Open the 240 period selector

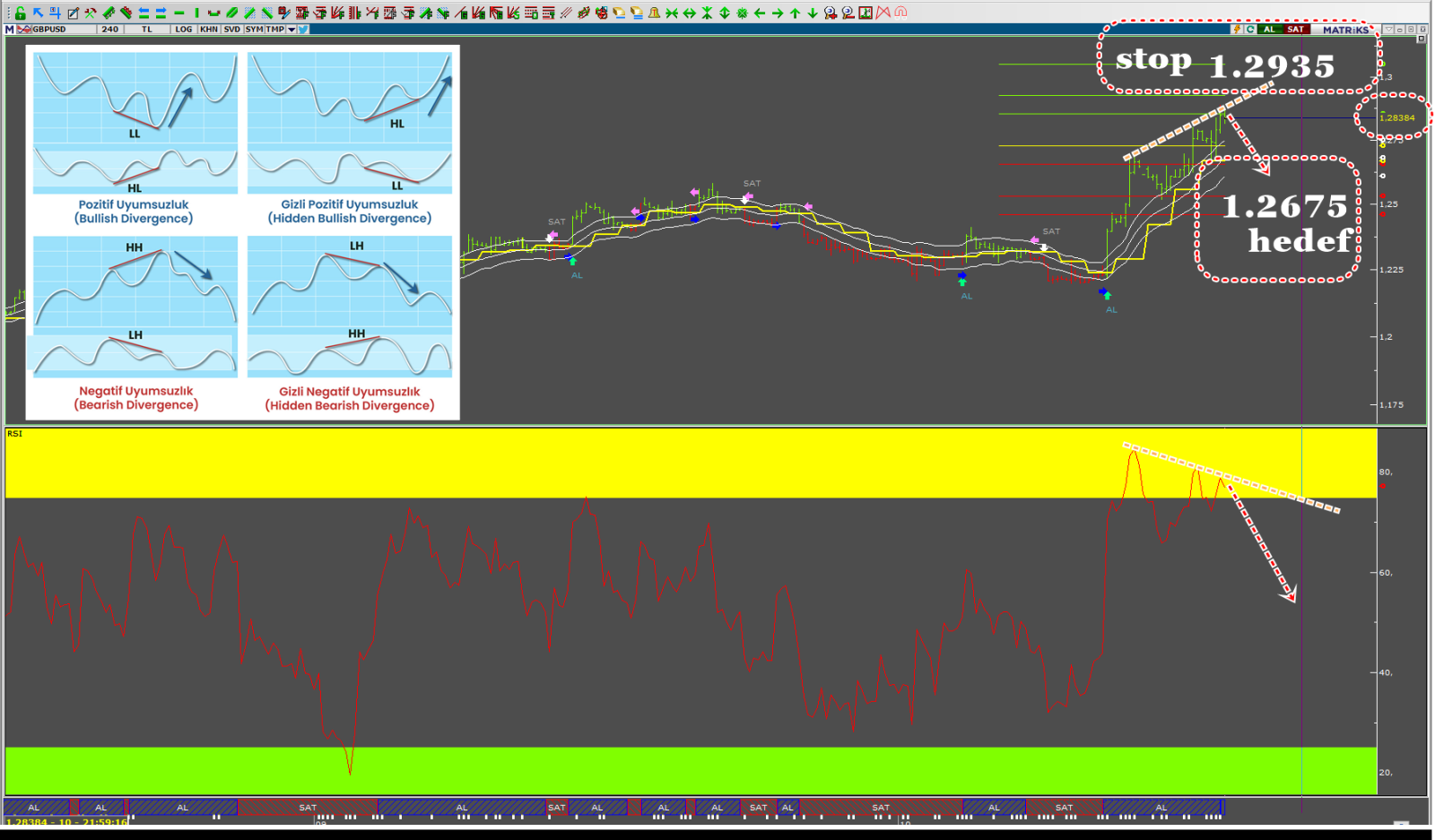click(x=110, y=30)
